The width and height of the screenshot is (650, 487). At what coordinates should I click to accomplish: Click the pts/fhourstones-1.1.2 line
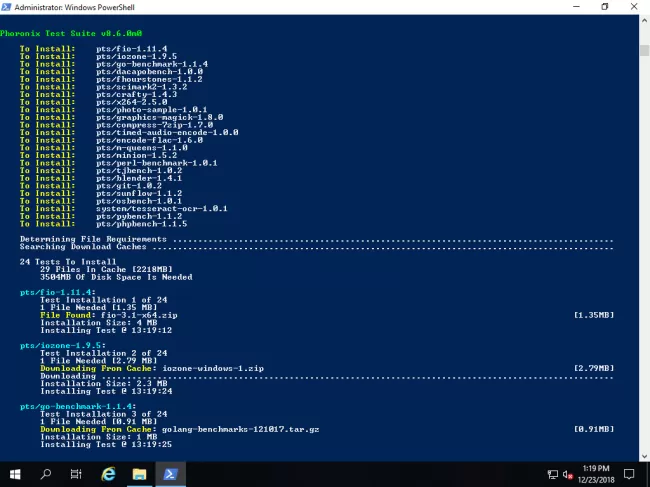click(111, 79)
